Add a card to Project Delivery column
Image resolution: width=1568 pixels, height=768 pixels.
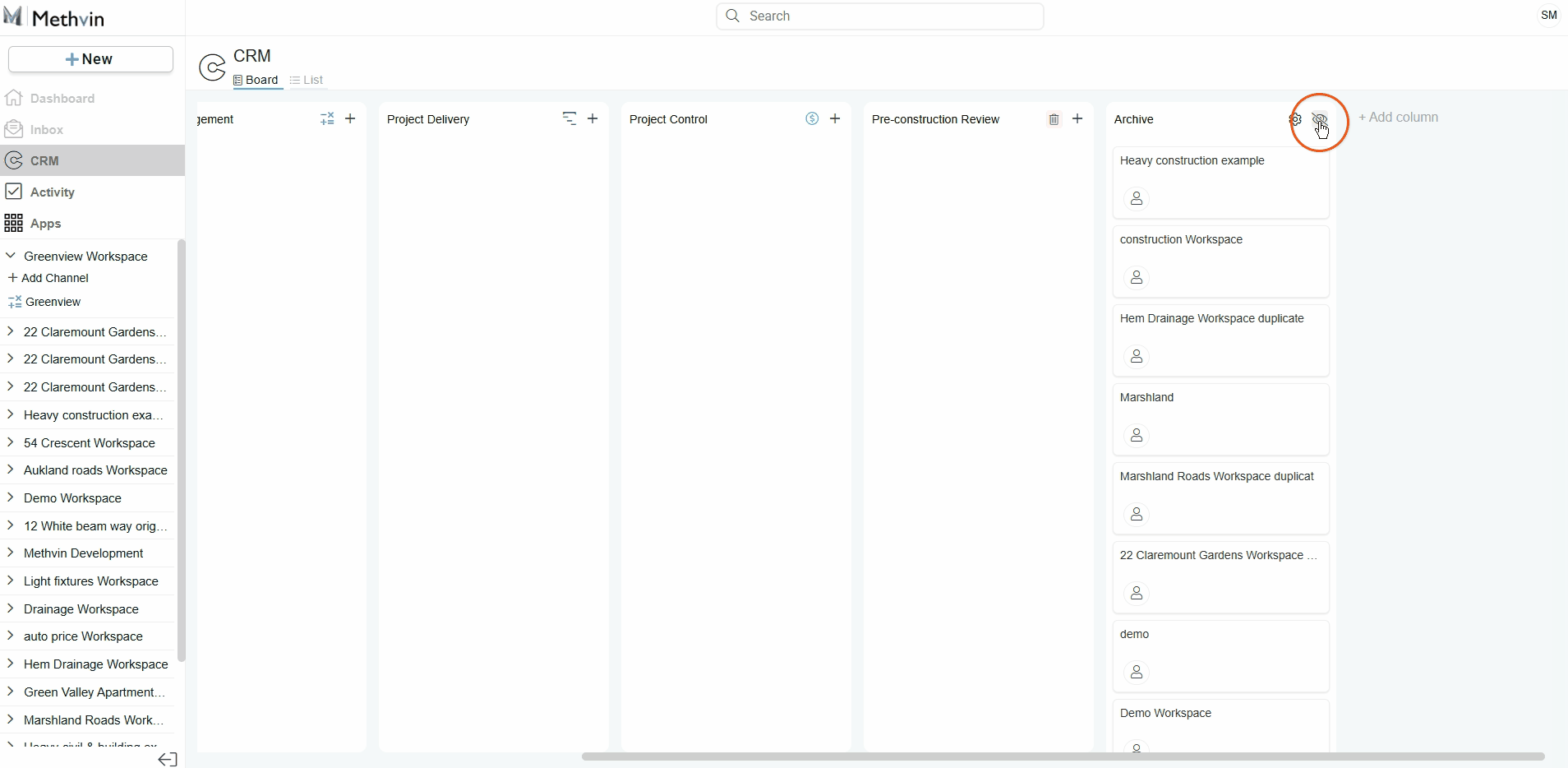click(593, 118)
